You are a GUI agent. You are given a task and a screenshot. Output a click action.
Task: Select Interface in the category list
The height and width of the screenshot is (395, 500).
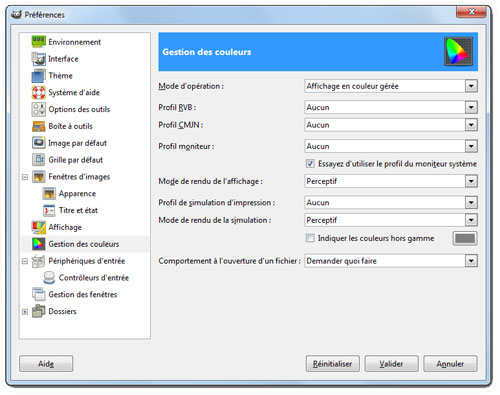point(63,59)
